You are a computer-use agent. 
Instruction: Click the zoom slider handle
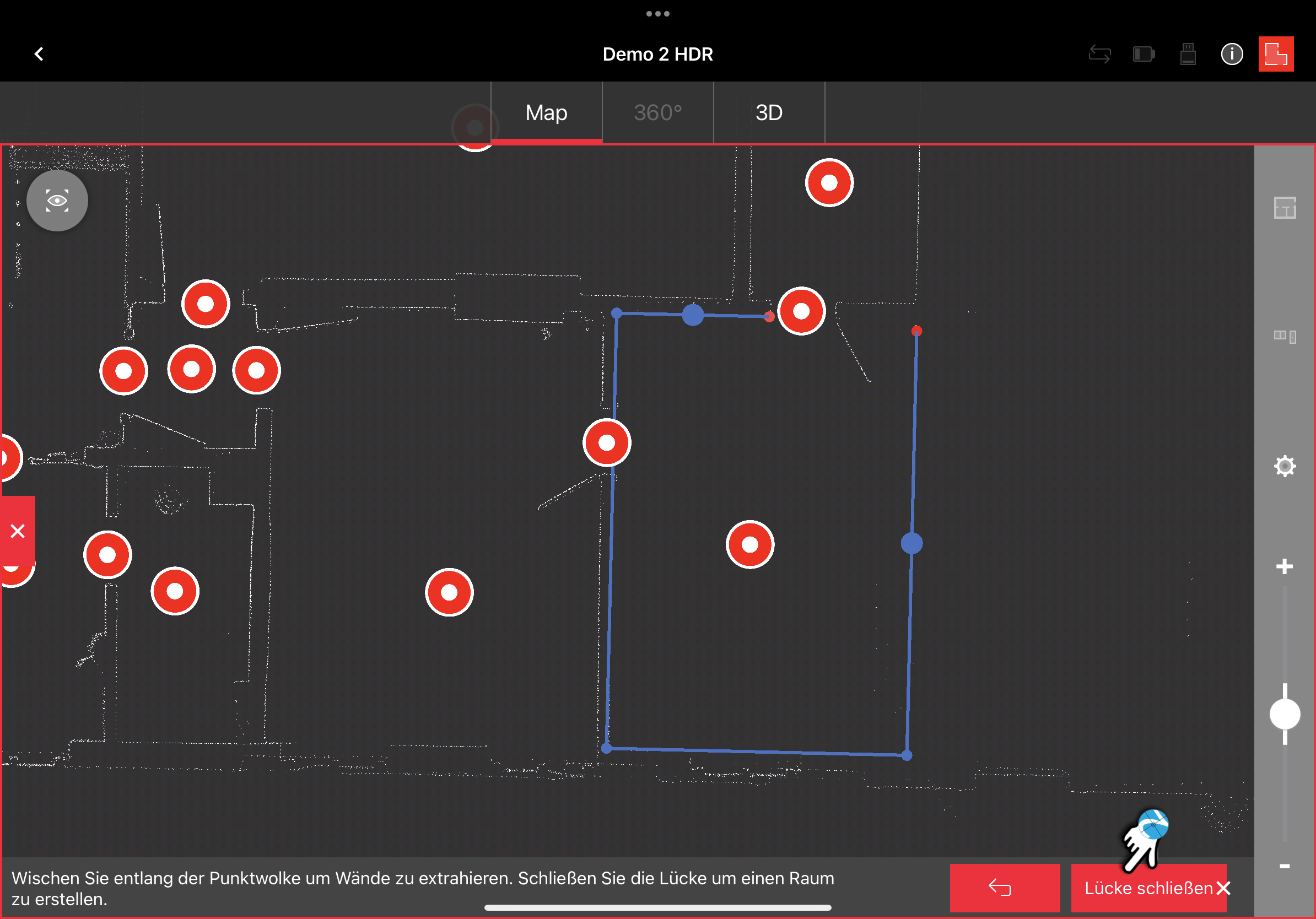(x=1285, y=714)
